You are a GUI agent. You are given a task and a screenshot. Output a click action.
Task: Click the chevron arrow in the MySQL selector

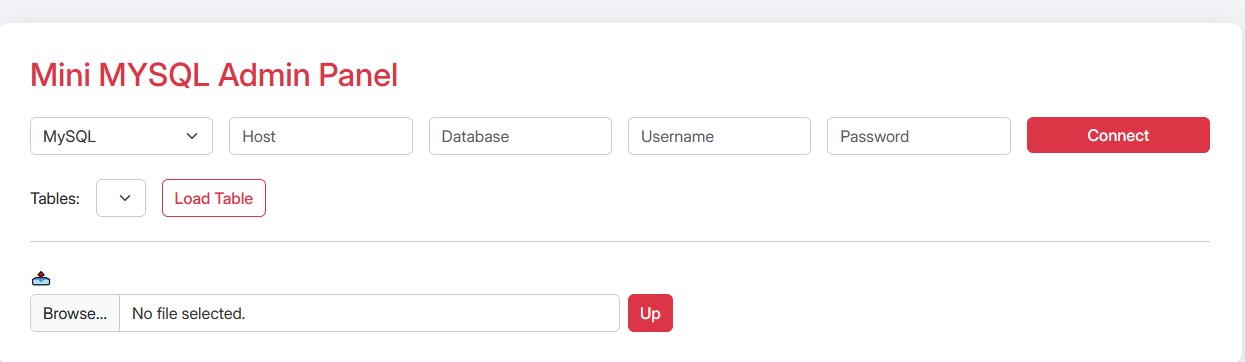pyautogui.click(x=192, y=136)
